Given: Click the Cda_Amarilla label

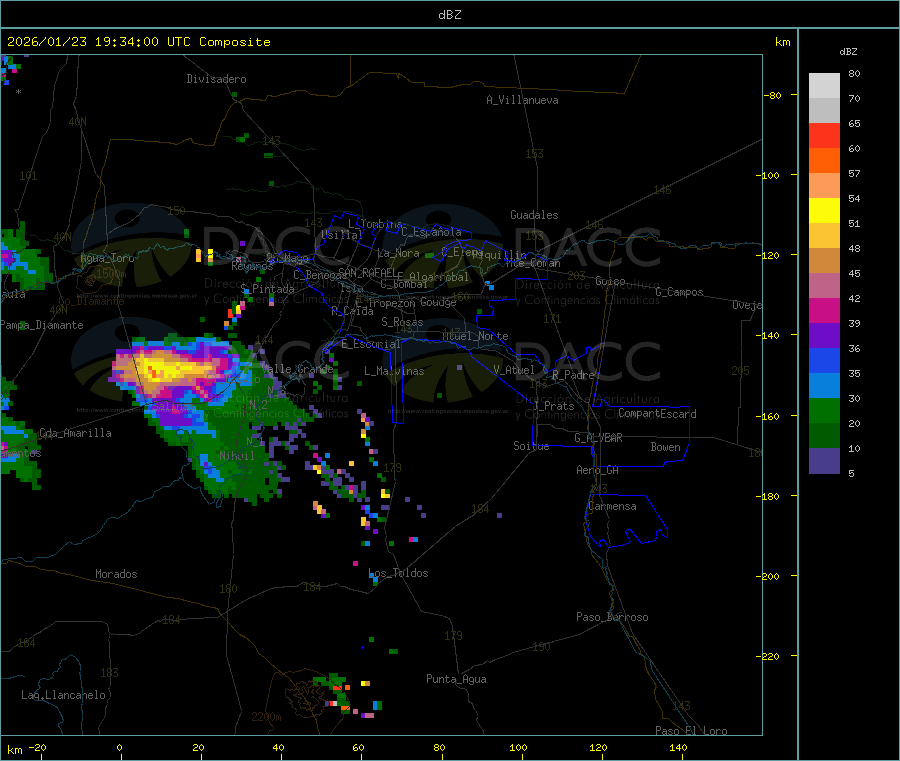Looking at the screenshot, I should click(x=75, y=433).
